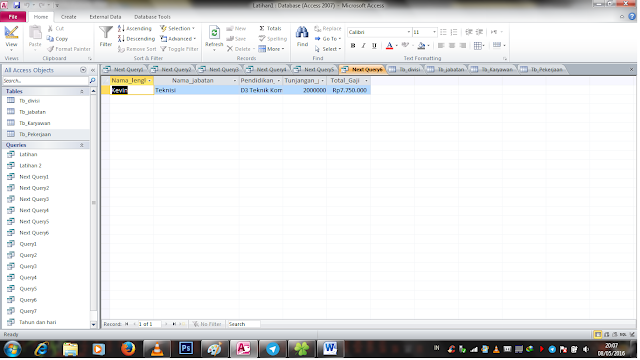Viewport: 640px width, 360px height.
Task: Open the Select dropdown
Action: 328,49
